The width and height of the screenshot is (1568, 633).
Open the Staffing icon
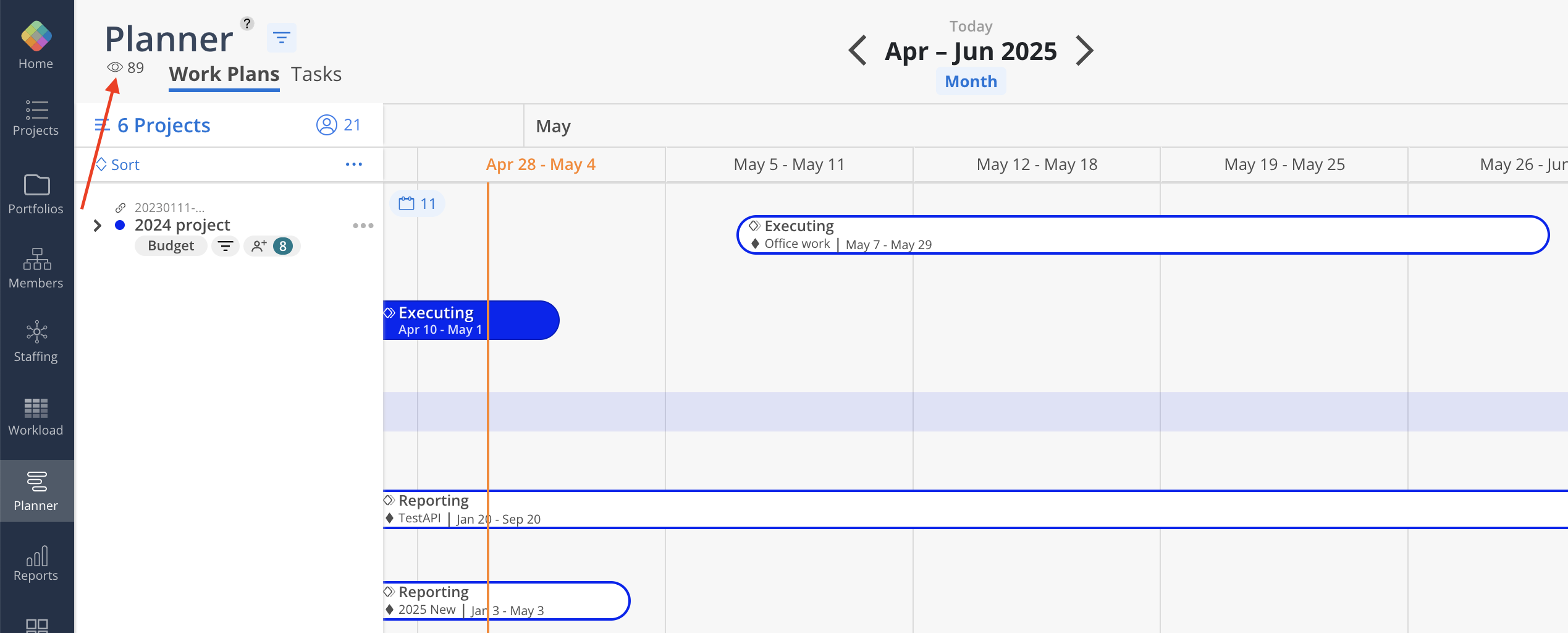[x=36, y=332]
